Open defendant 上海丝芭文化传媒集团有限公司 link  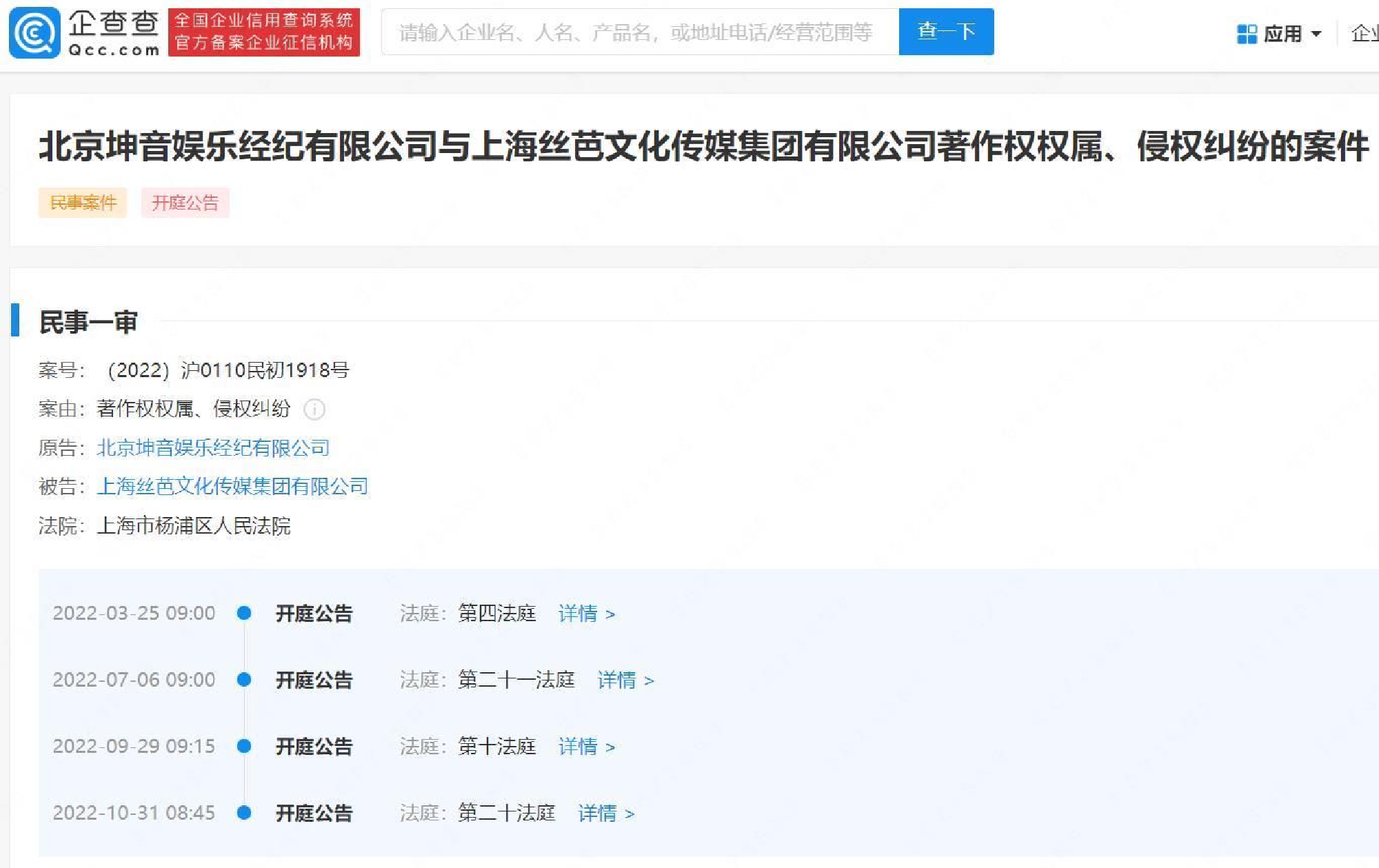pos(232,487)
